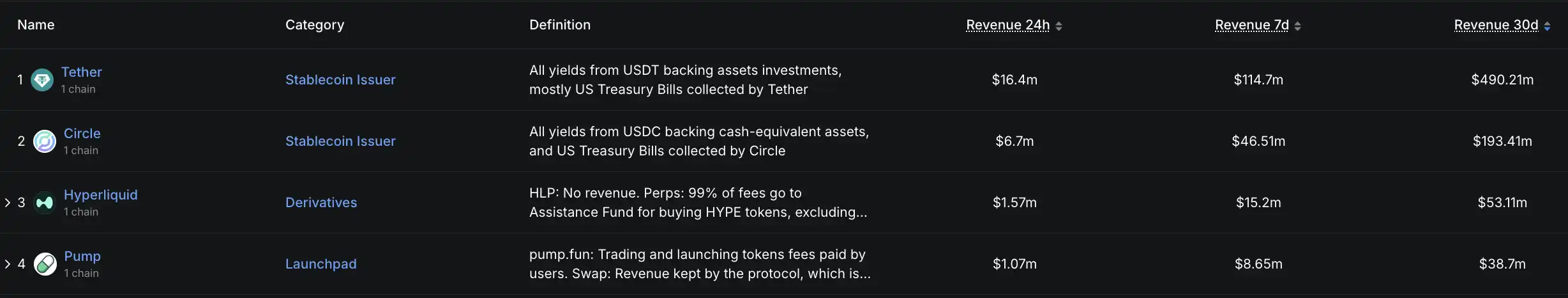Expand the Hyperliquid row chevron
The image size is (1568, 298).
click(8, 203)
